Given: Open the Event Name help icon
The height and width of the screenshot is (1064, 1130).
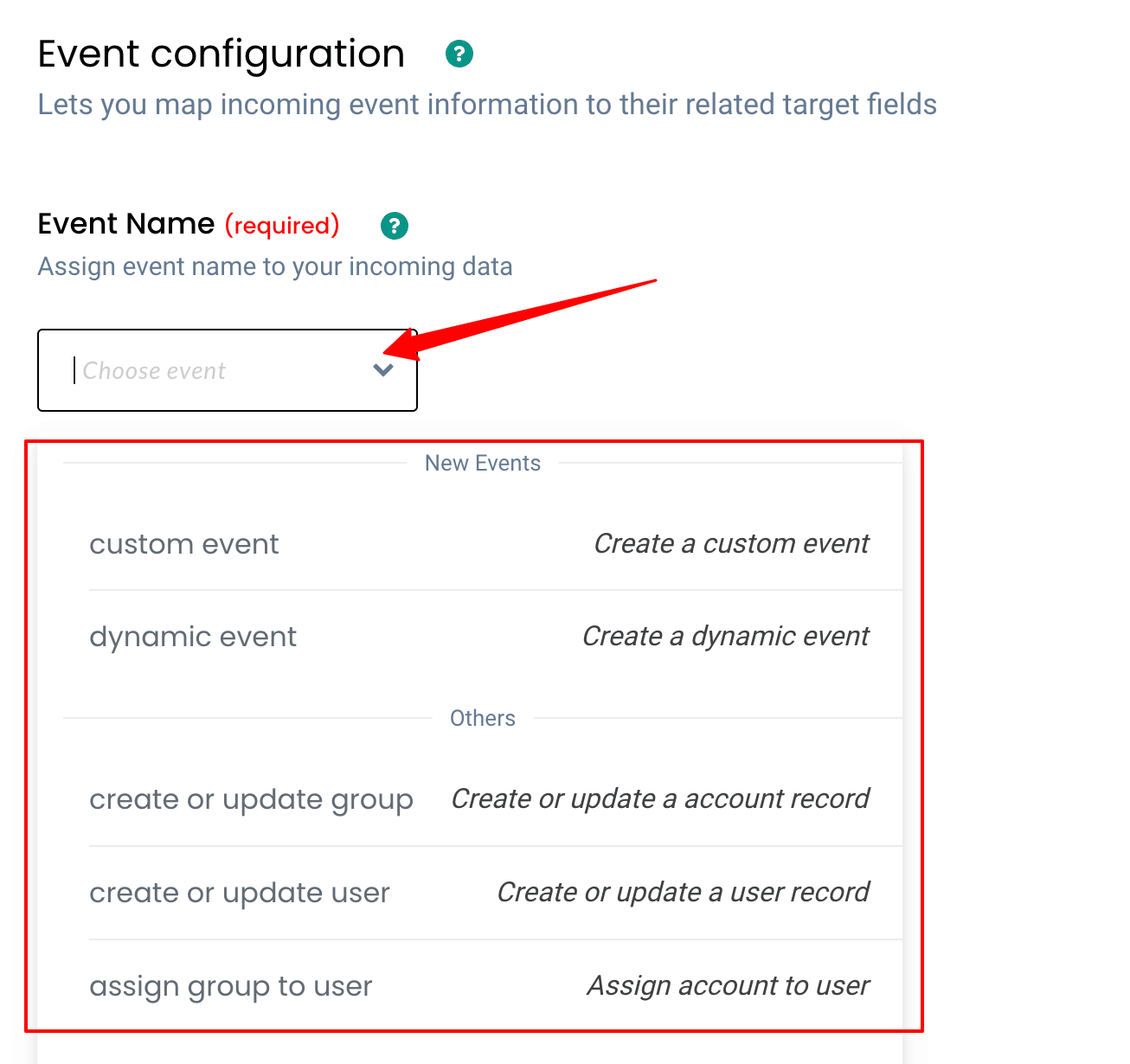Looking at the screenshot, I should point(394,226).
